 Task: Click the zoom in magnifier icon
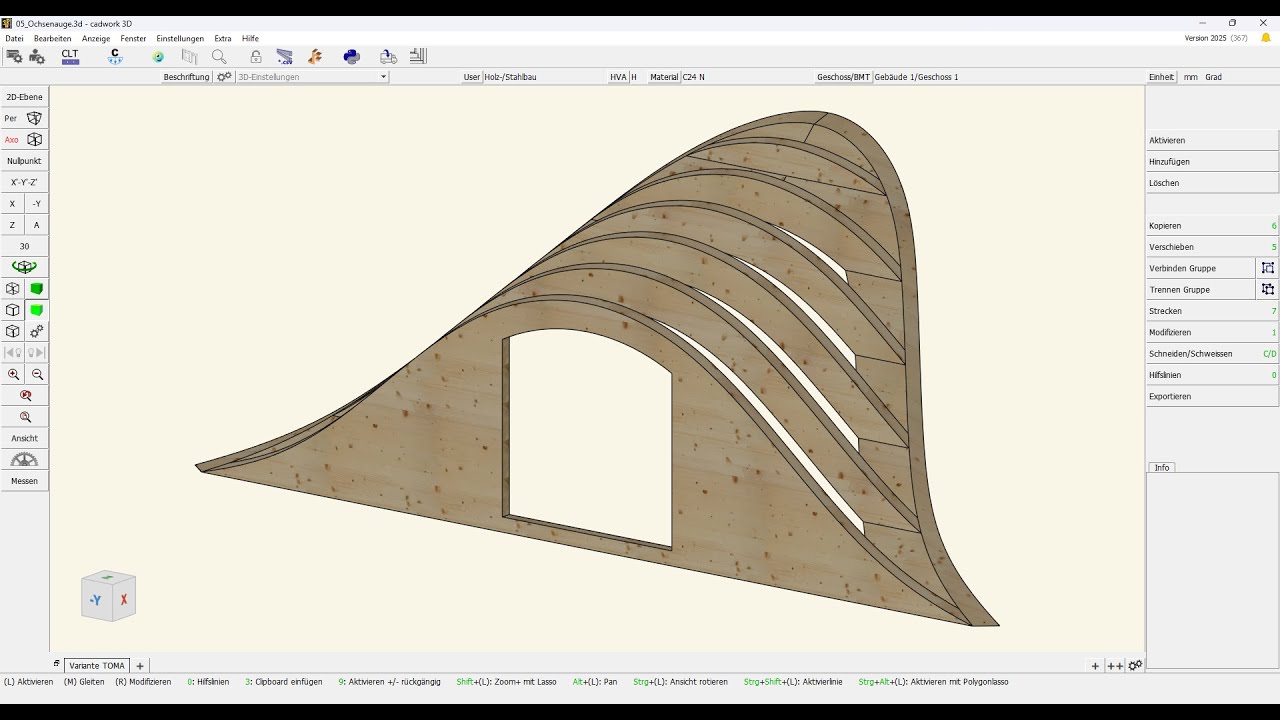coord(13,374)
